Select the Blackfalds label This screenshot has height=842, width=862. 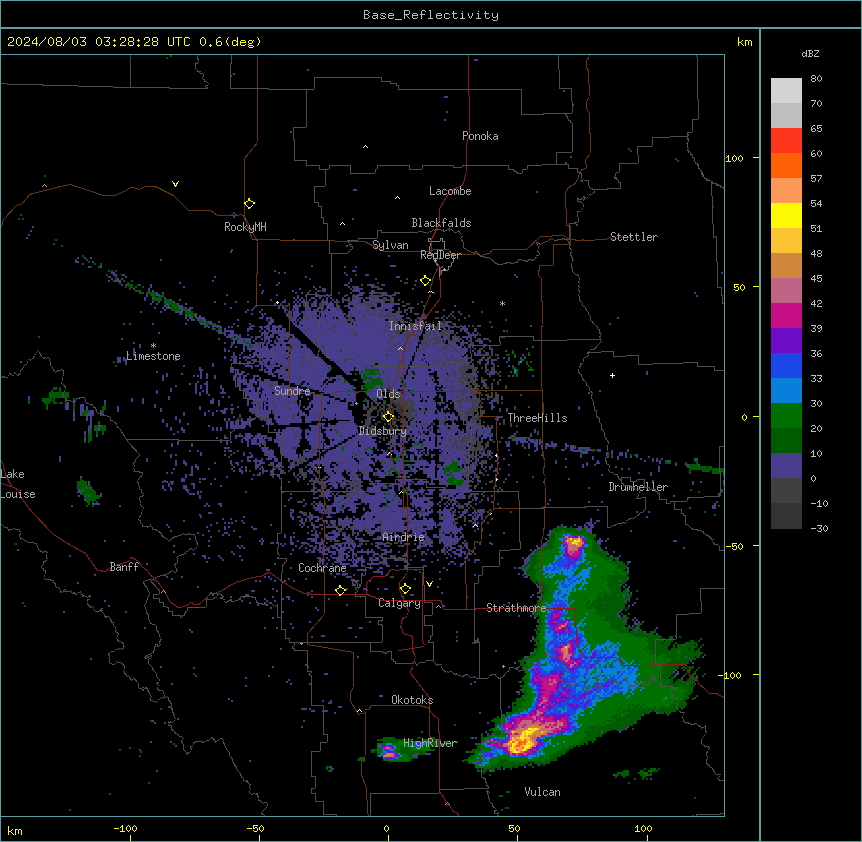coord(441,223)
